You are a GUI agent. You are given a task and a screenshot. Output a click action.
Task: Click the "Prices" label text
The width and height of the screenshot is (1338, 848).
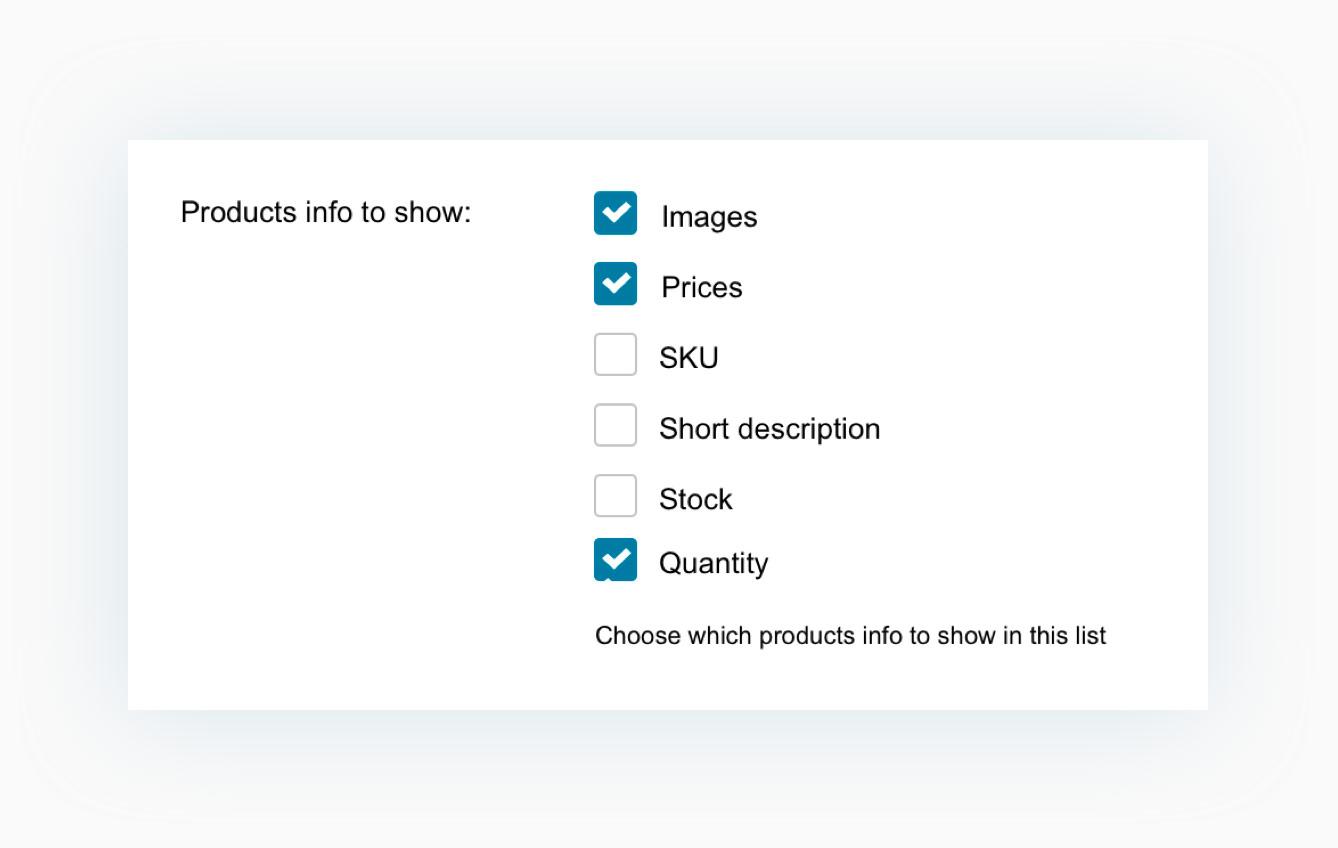(x=702, y=288)
